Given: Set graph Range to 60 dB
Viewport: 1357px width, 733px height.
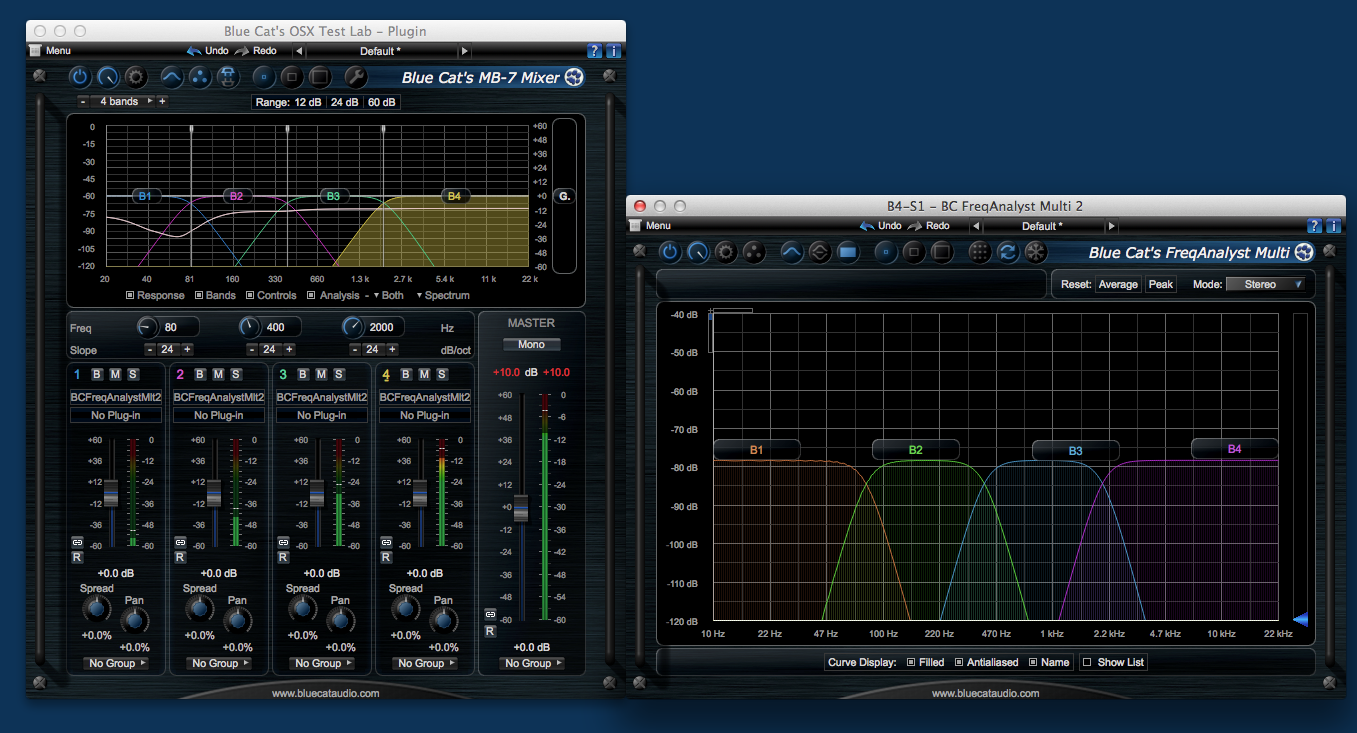Looking at the screenshot, I should pos(381,102).
